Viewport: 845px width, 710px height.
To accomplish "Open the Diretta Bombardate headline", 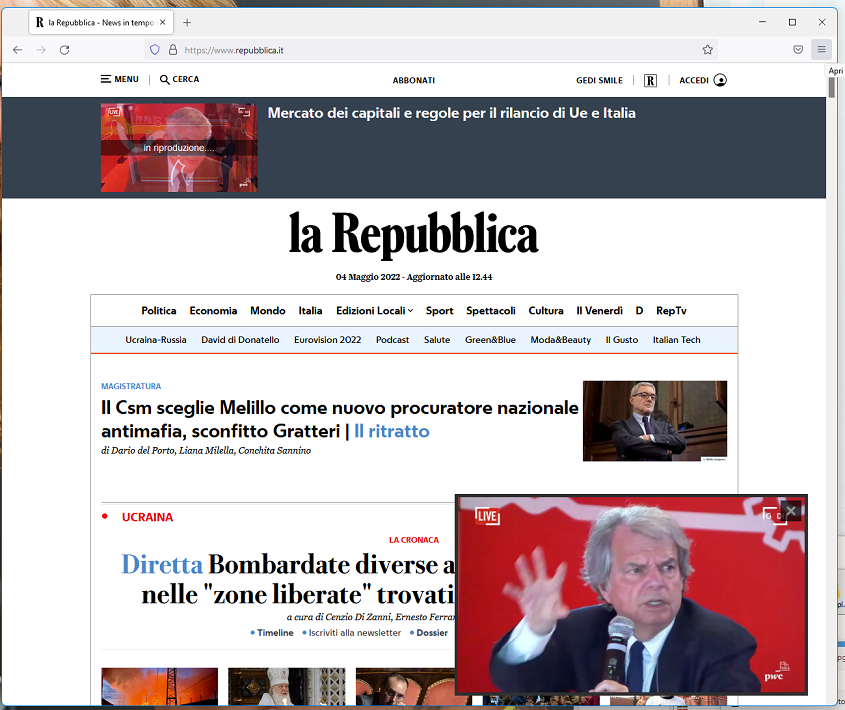I will pyautogui.click(x=288, y=580).
